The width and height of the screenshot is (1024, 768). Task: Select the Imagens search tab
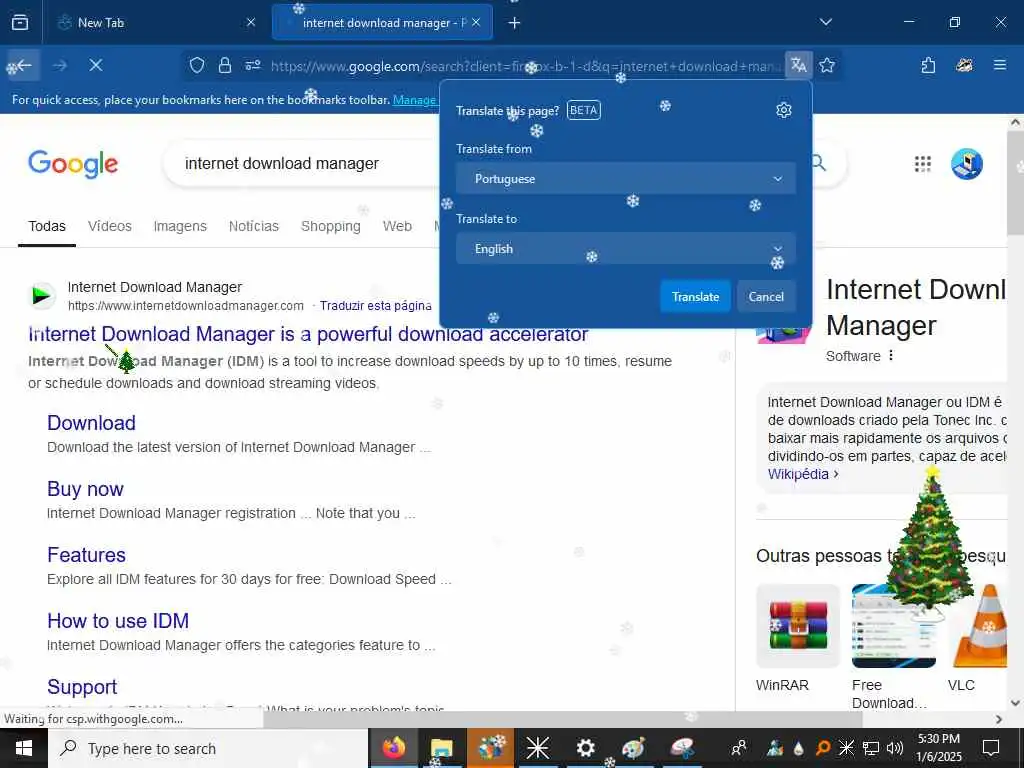click(x=180, y=227)
